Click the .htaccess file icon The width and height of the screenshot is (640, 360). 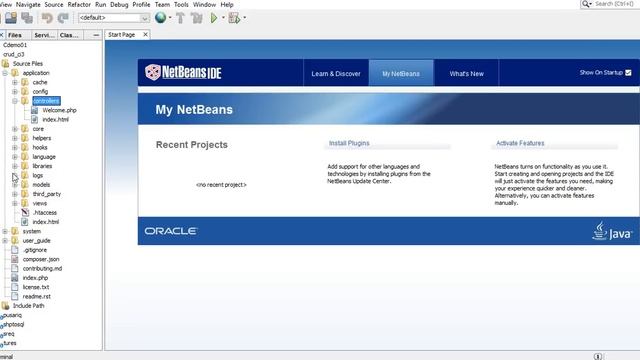(25, 213)
